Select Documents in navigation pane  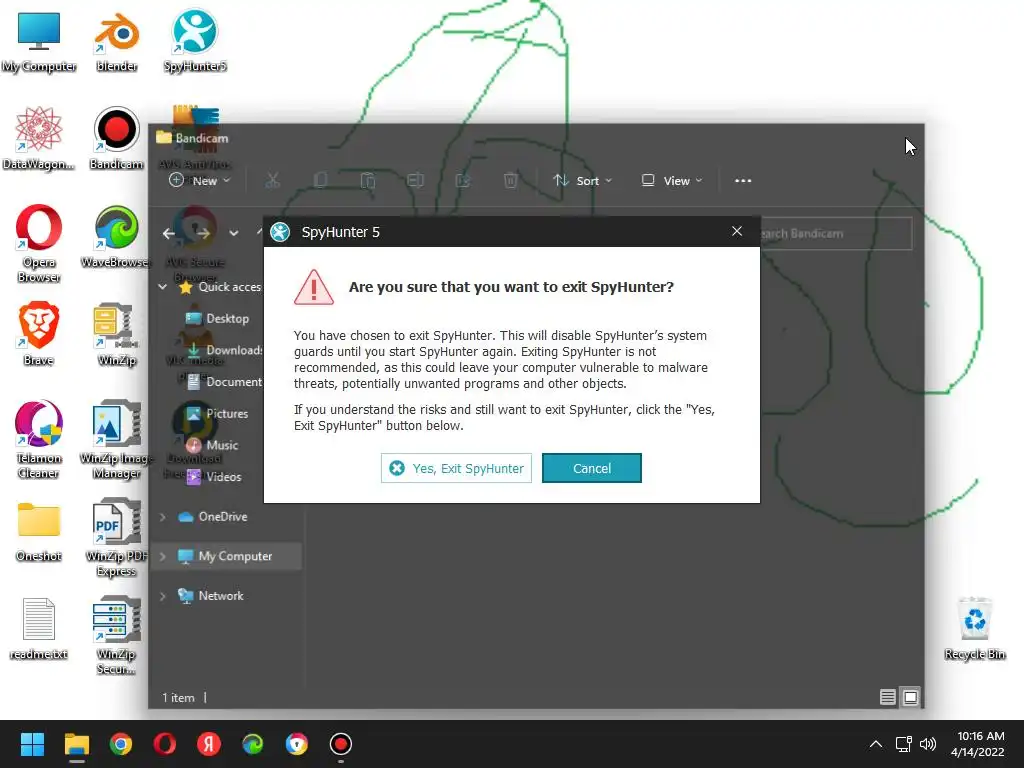coord(222,381)
